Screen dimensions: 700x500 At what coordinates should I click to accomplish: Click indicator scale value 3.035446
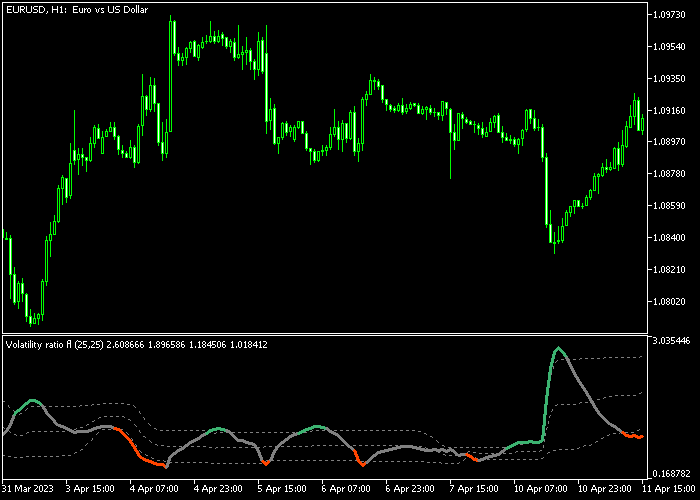pyautogui.click(x=671, y=341)
